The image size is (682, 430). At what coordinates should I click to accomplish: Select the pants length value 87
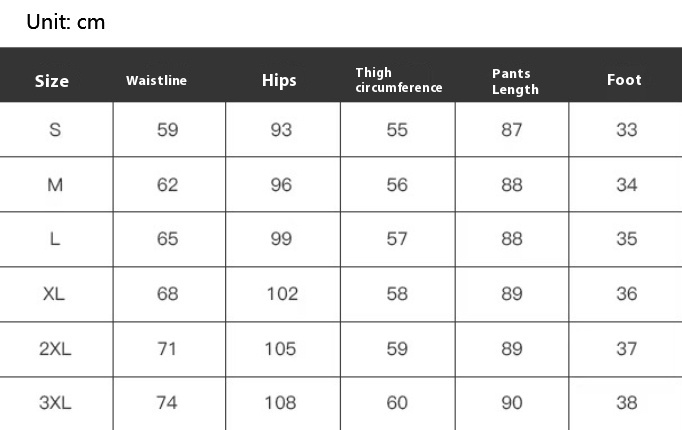(512, 130)
